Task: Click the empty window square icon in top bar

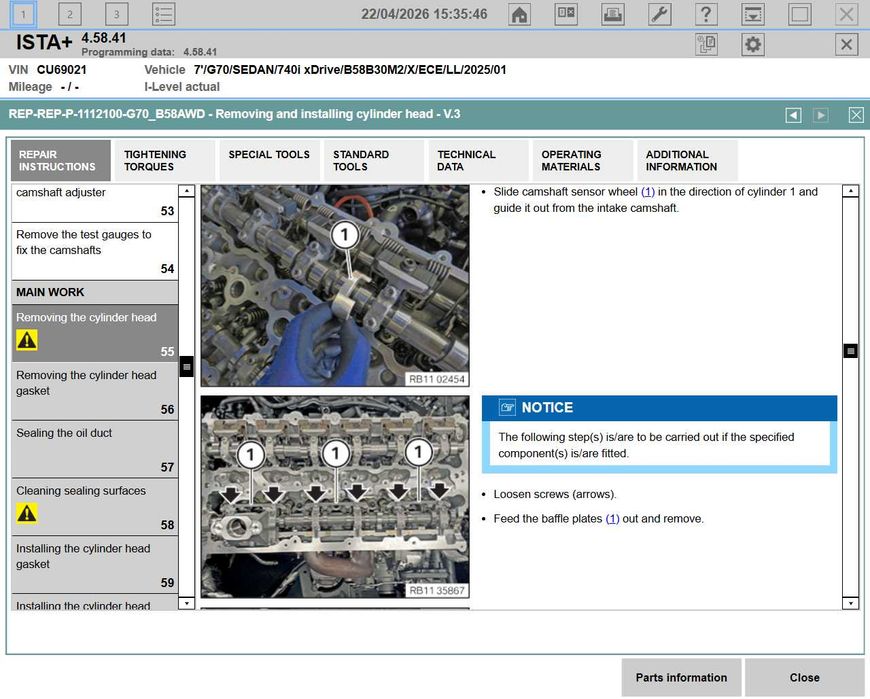Action: click(x=800, y=14)
